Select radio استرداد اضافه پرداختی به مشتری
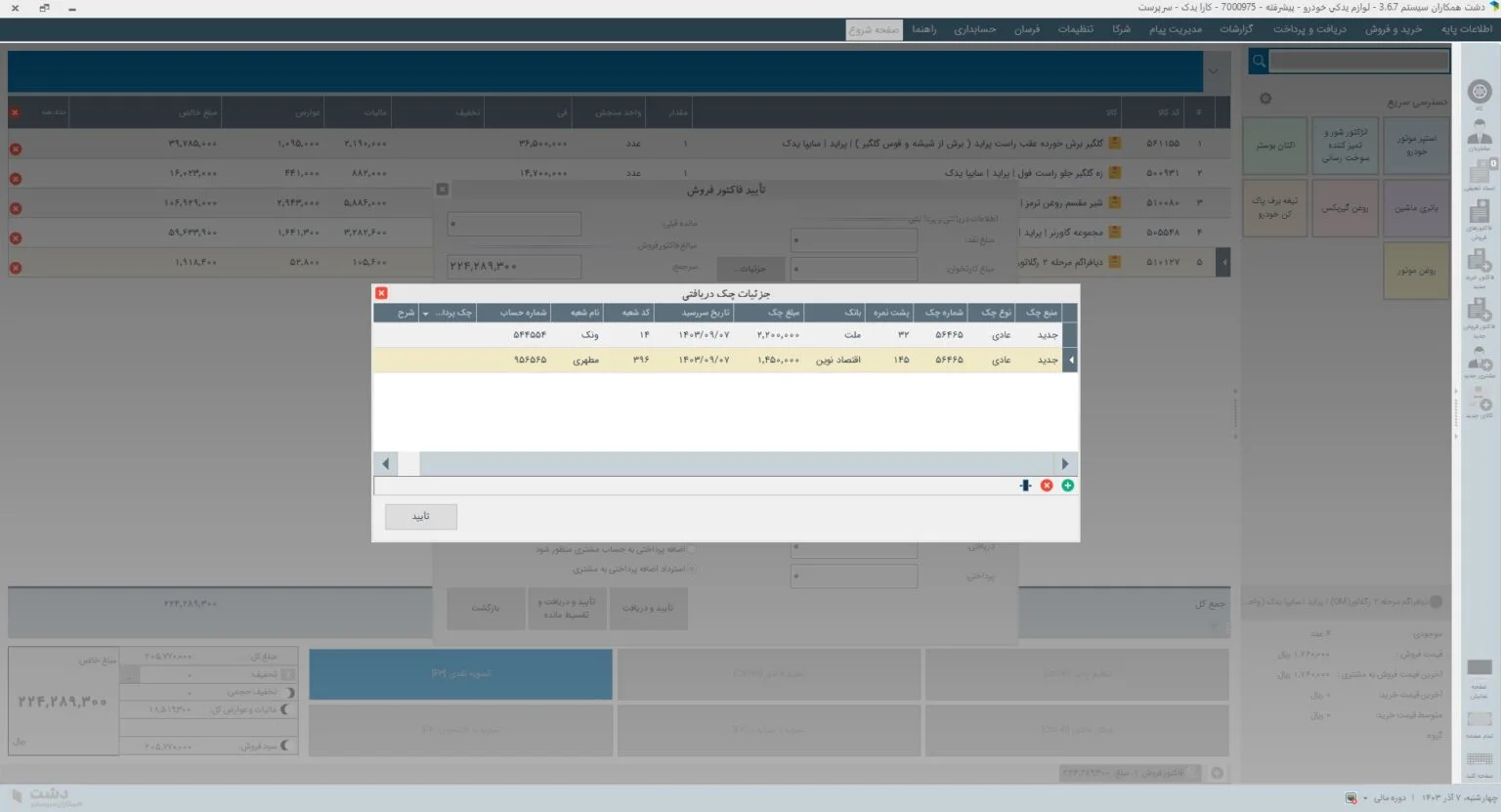The image size is (1501, 812). coord(692,569)
